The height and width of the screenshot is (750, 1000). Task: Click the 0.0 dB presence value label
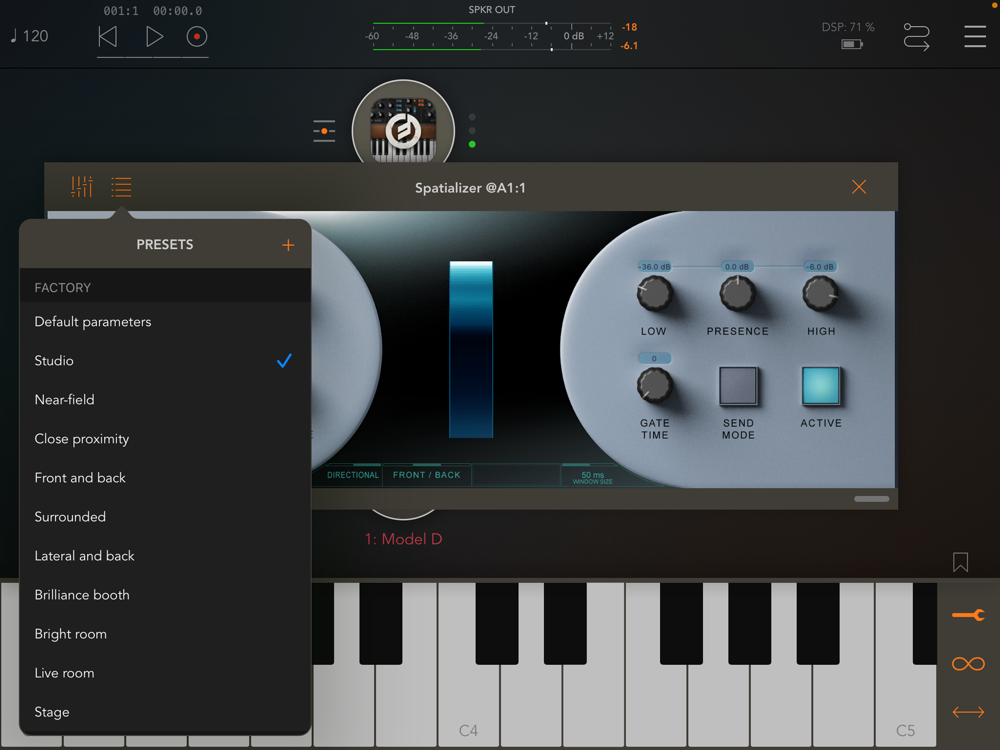pyautogui.click(x=737, y=267)
